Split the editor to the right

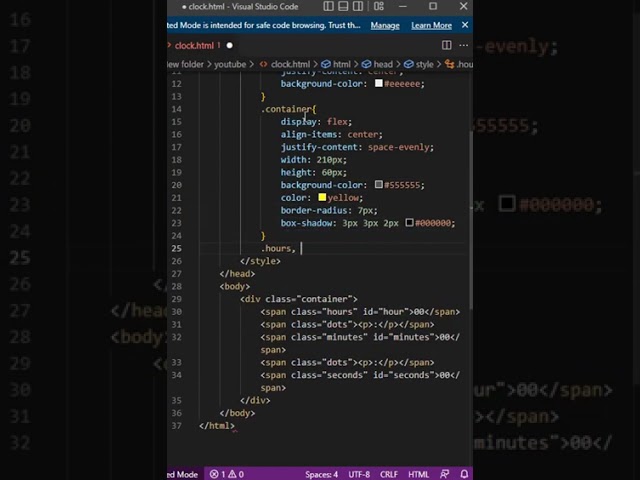click(x=447, y=45)
